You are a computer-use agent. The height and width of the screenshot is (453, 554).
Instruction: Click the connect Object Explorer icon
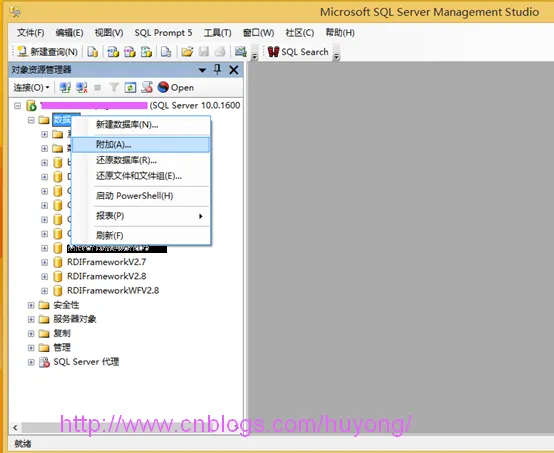(65, 87)
